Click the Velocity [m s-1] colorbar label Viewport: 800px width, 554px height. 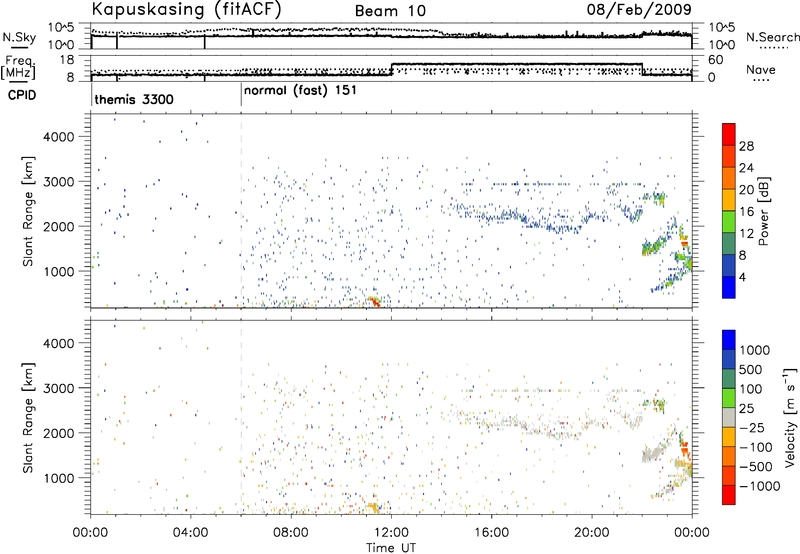click(x=790, y=417)
